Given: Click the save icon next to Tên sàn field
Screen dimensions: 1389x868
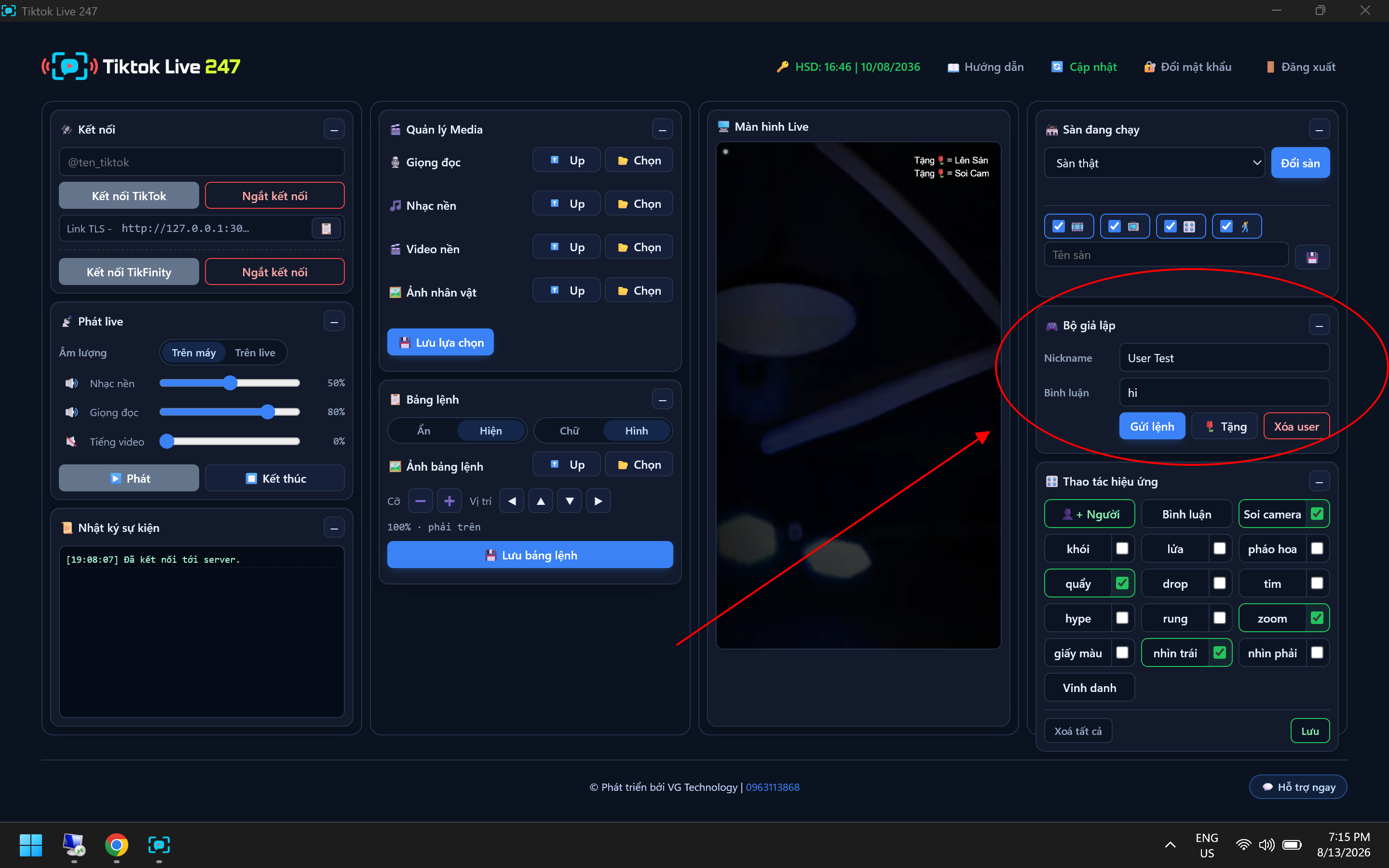Looking at the screenshot, I should point(1312,257).
